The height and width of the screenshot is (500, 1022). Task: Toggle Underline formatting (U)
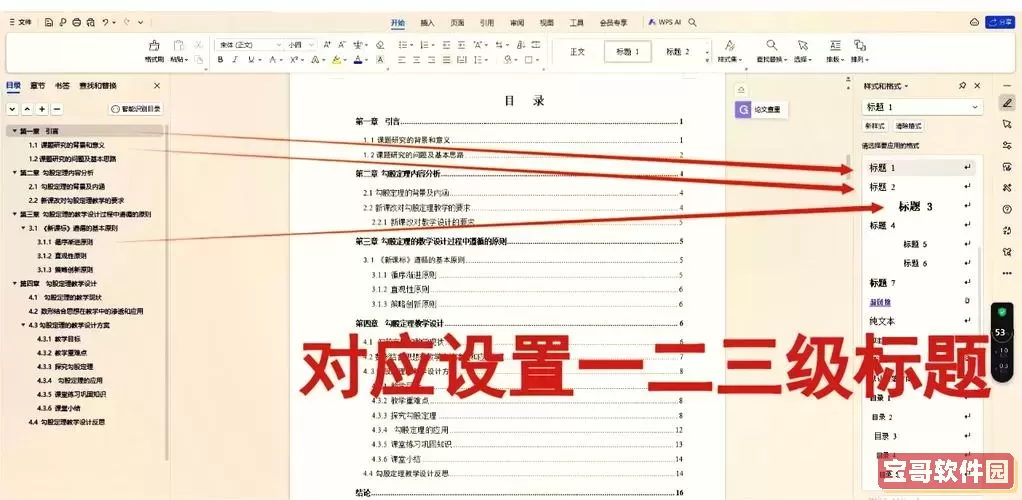pyautogui.click(x=251, y=59)
